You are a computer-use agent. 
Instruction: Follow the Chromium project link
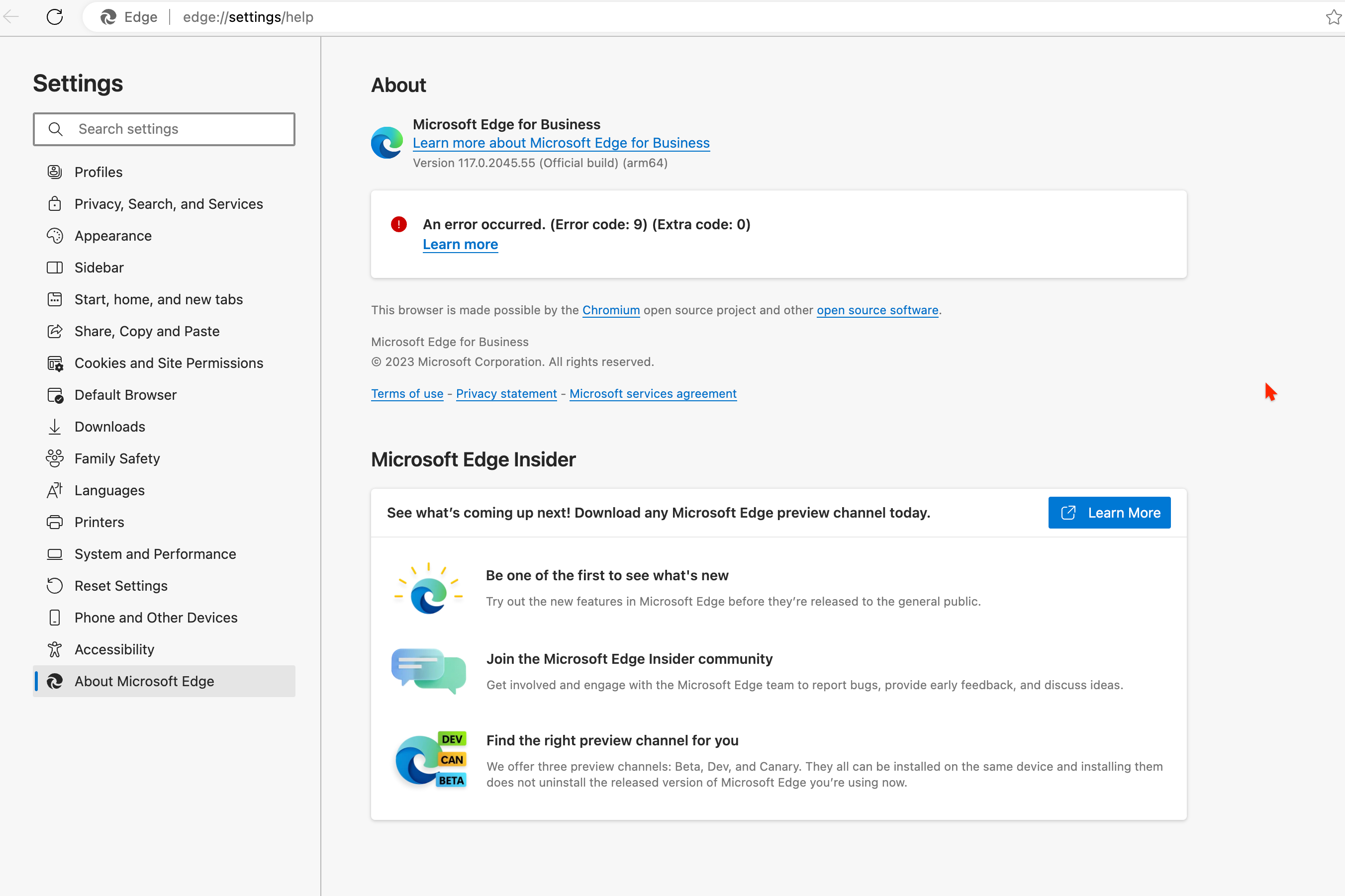click(610, 310)
